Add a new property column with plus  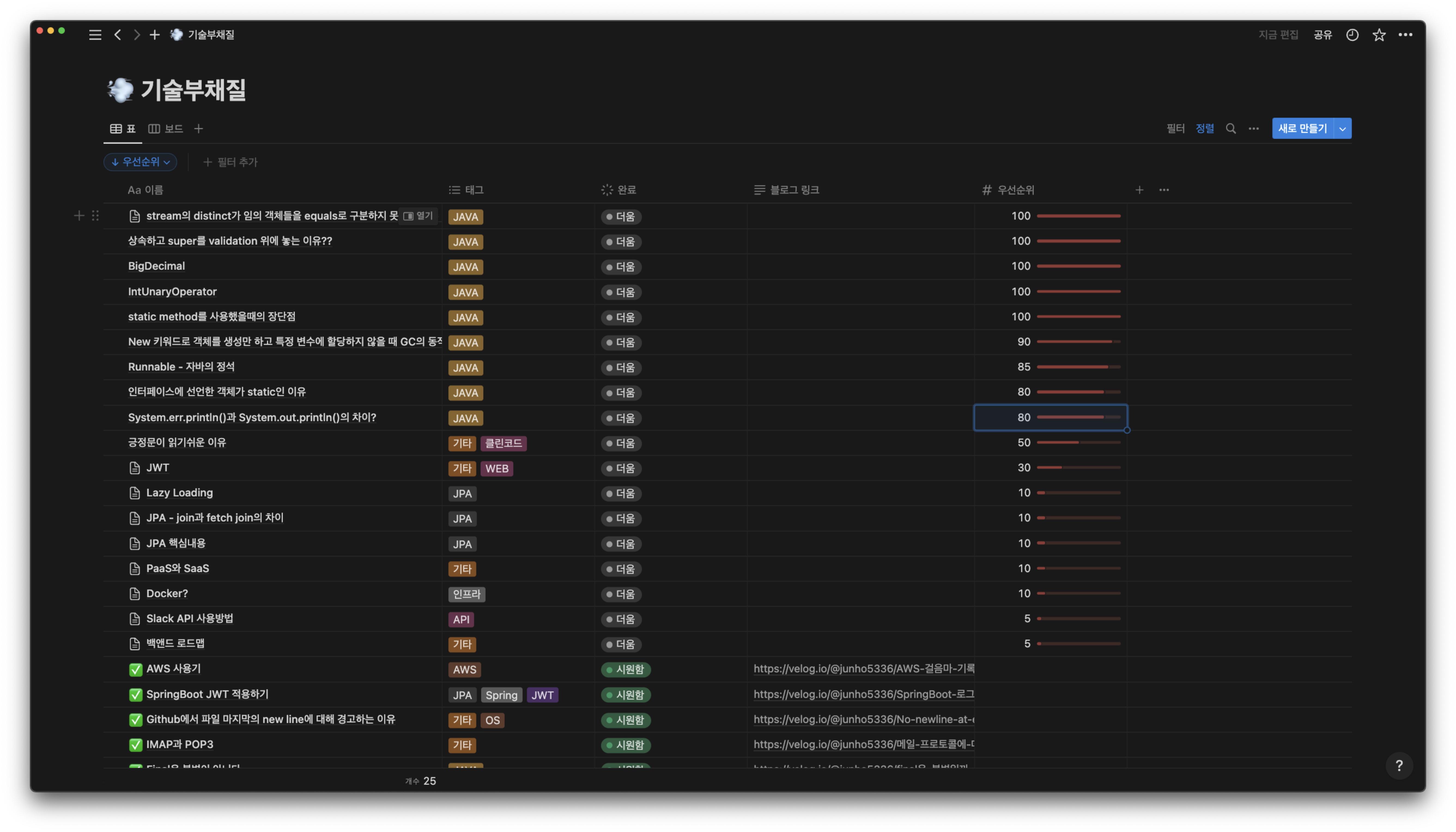click(1139, 190)
